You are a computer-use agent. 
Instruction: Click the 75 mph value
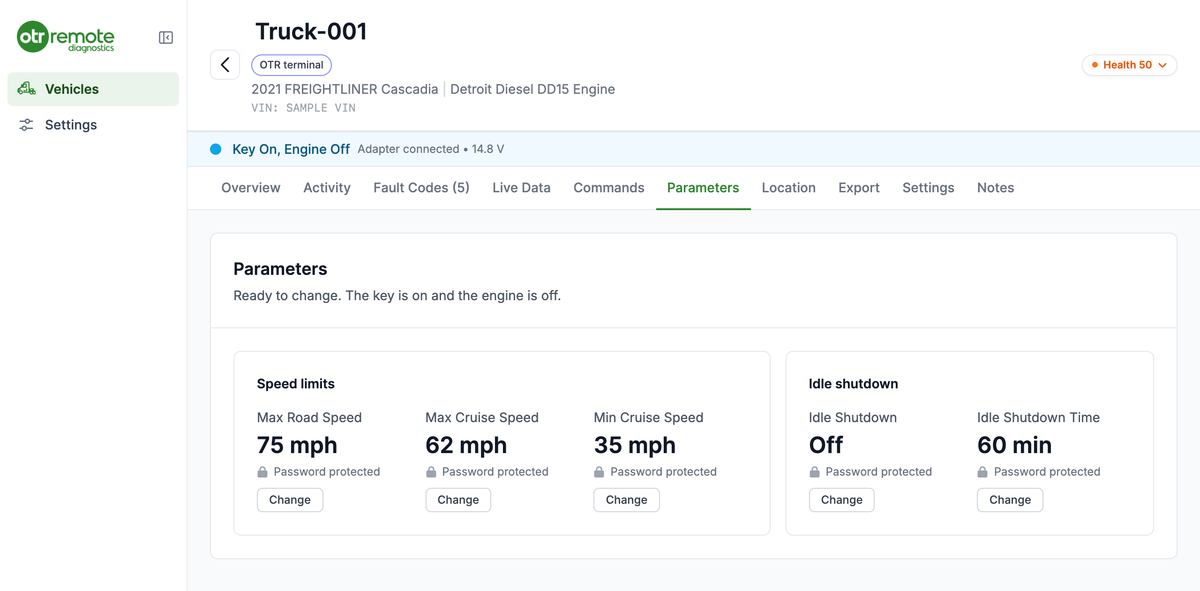pos(297,445)
